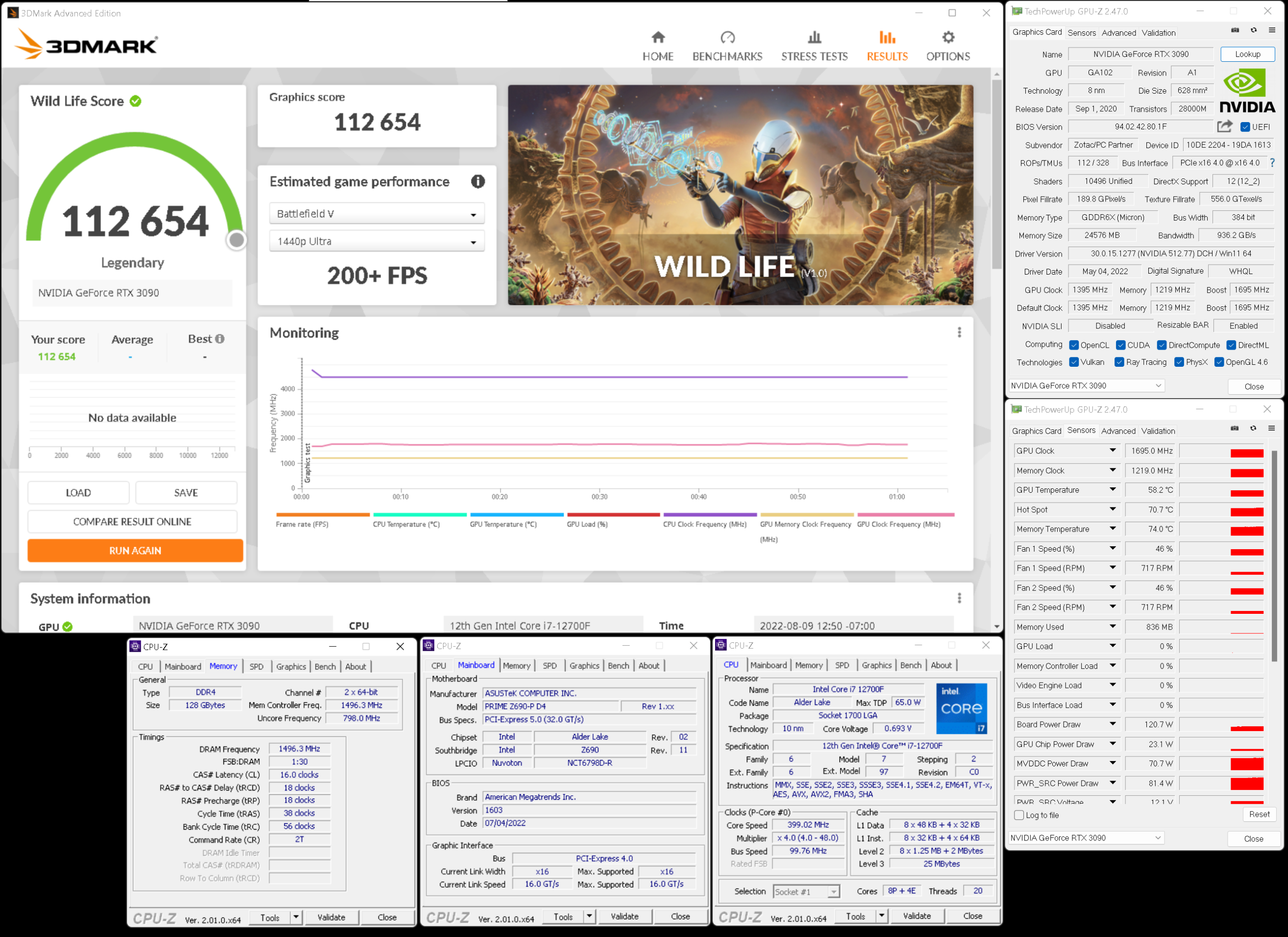This screenshot has height=937, width=1288.
Task: Toggle OpenCL checkbox in GPU-Z
Action: [1073, 345]
